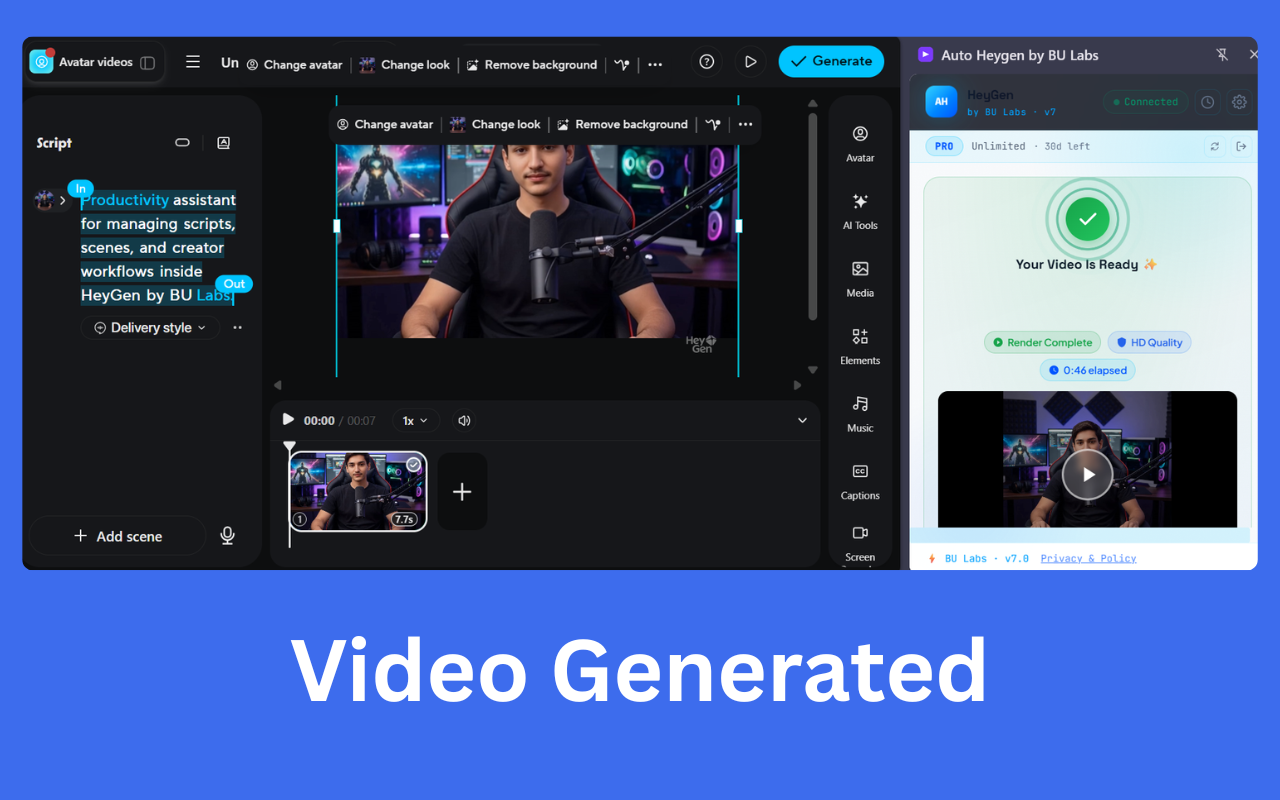Image resolution: width=1280 pixels, height=800 pixels.
Task: Mute the audio with the speaker icon
Action: pos(464,421)
